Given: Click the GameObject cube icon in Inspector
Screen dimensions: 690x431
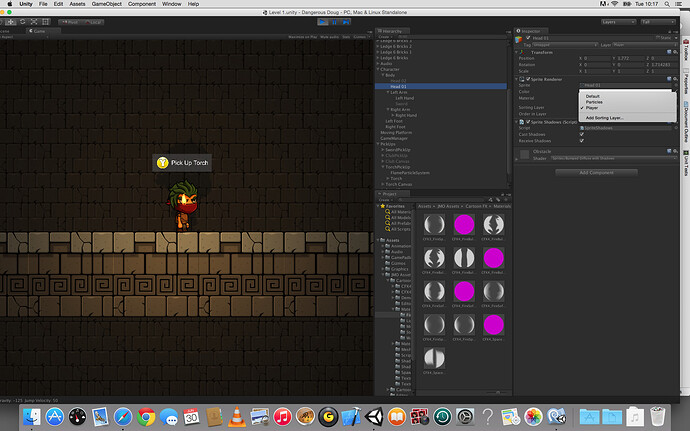Looking at the screenshot, I should (x=519, y=39).
